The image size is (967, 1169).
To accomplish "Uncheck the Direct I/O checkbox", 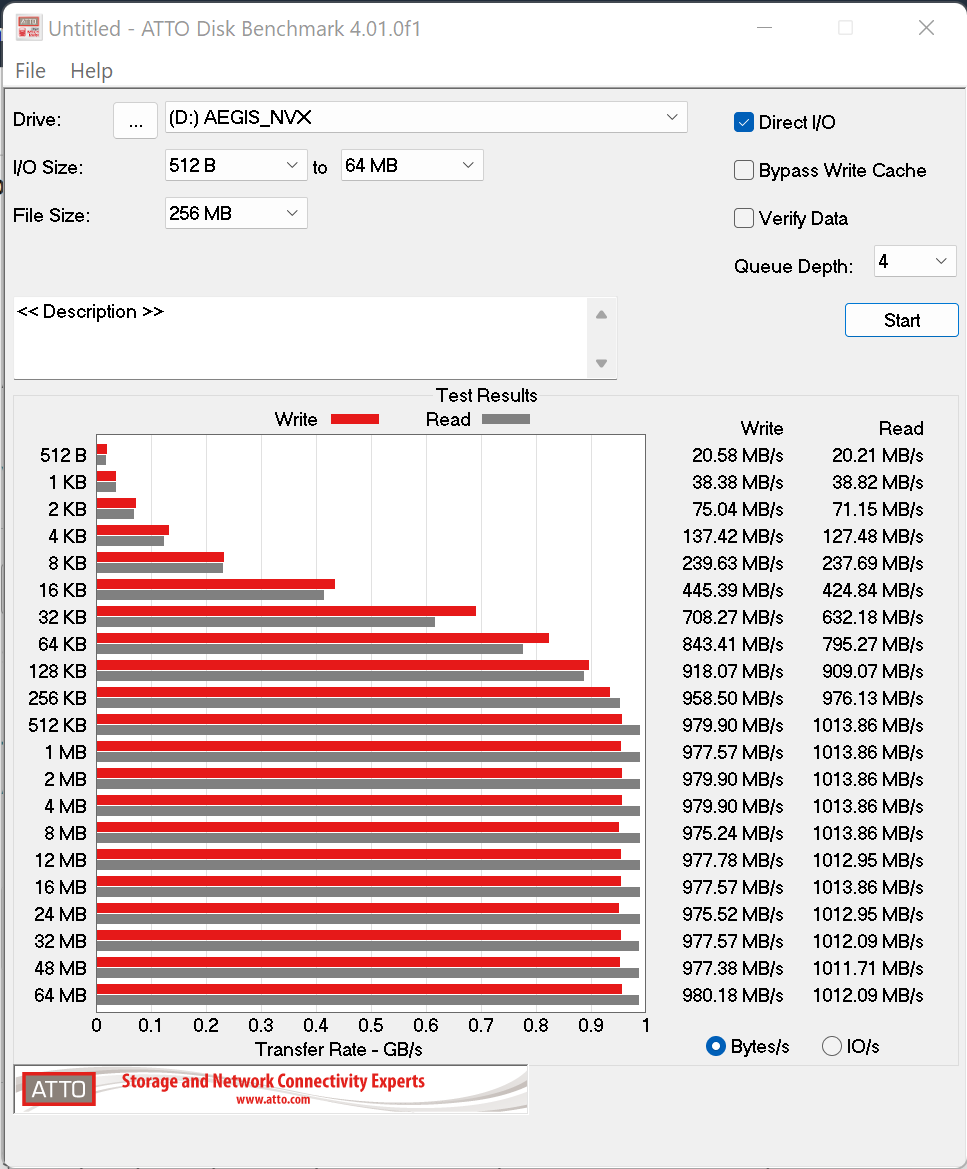I will click(x=744, y=122).
